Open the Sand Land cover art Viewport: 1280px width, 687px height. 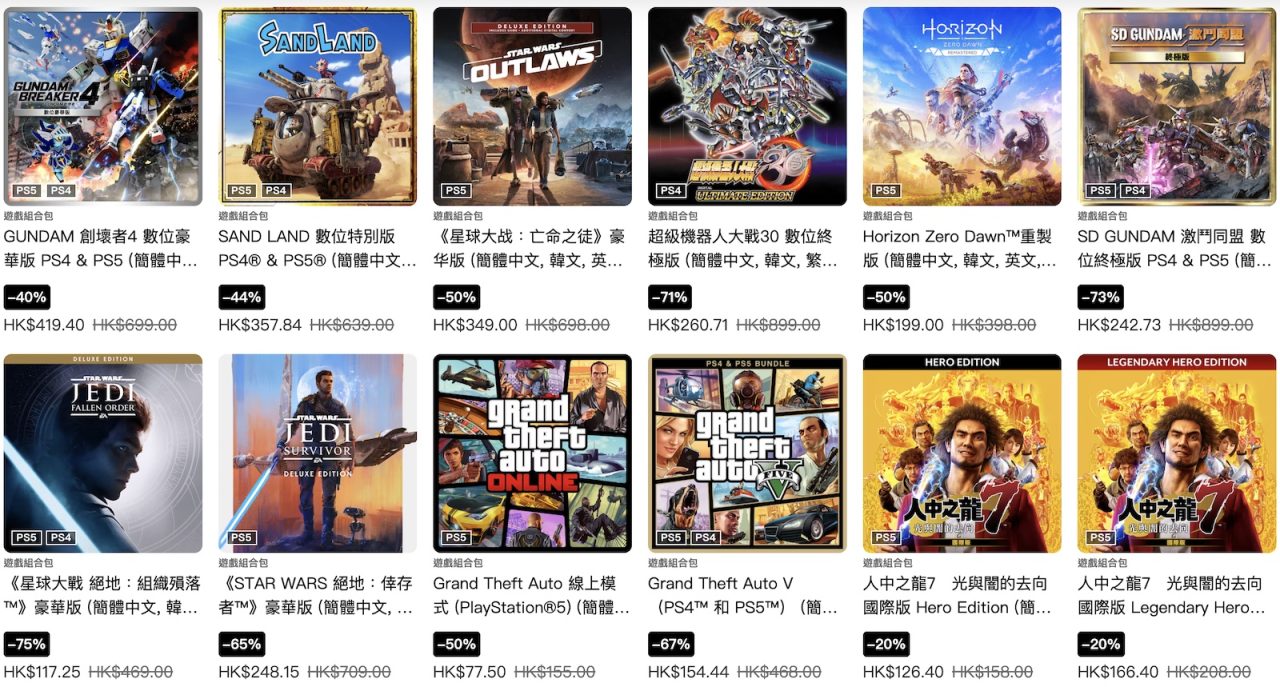318,107
